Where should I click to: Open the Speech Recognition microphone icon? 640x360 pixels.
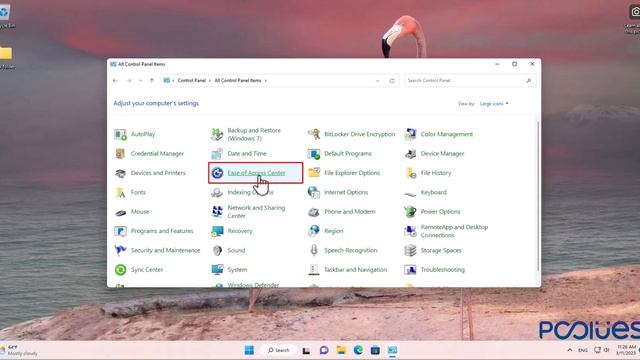[314, 250]
